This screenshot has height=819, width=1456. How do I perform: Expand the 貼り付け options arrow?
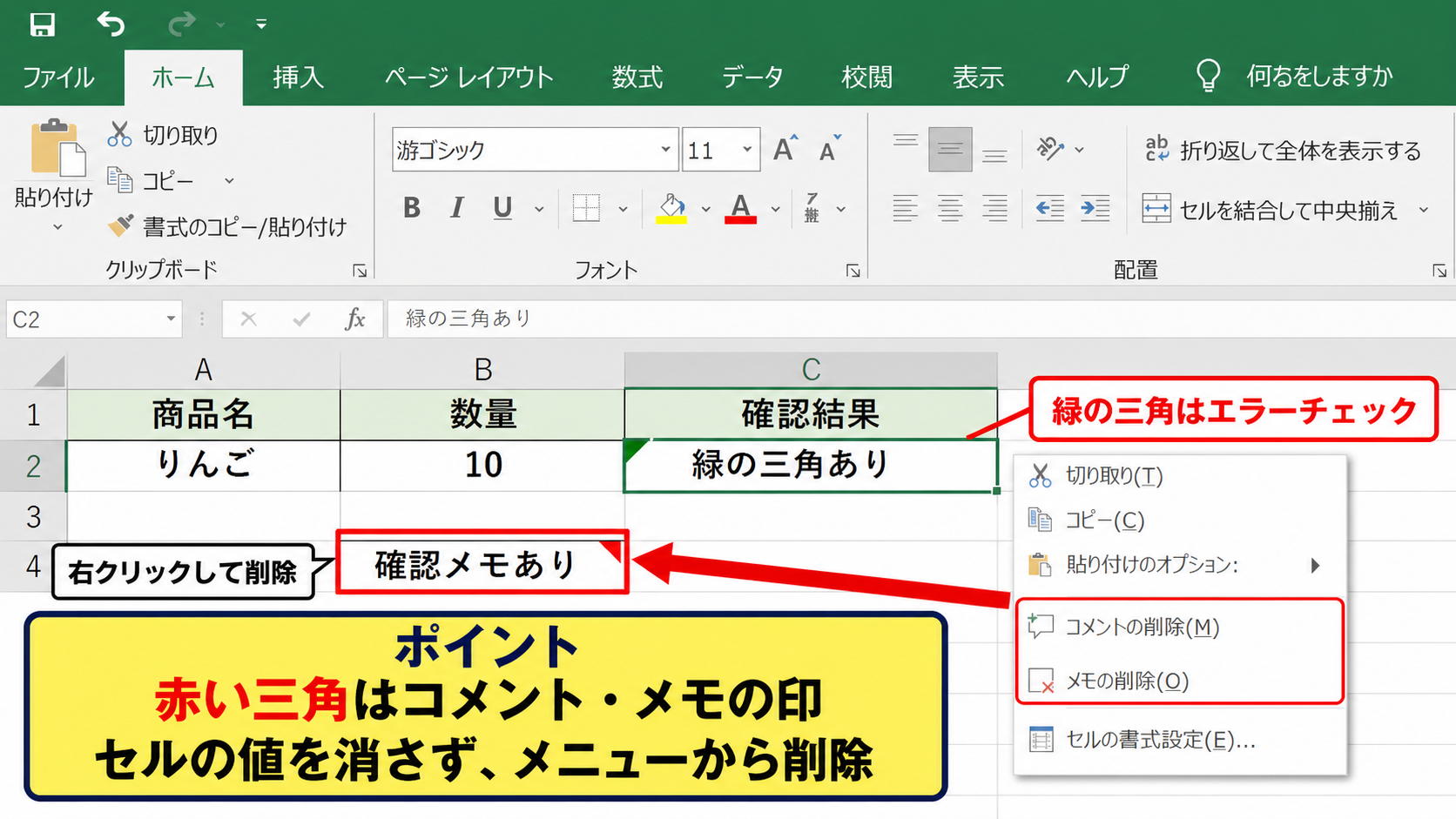[57, 227]
